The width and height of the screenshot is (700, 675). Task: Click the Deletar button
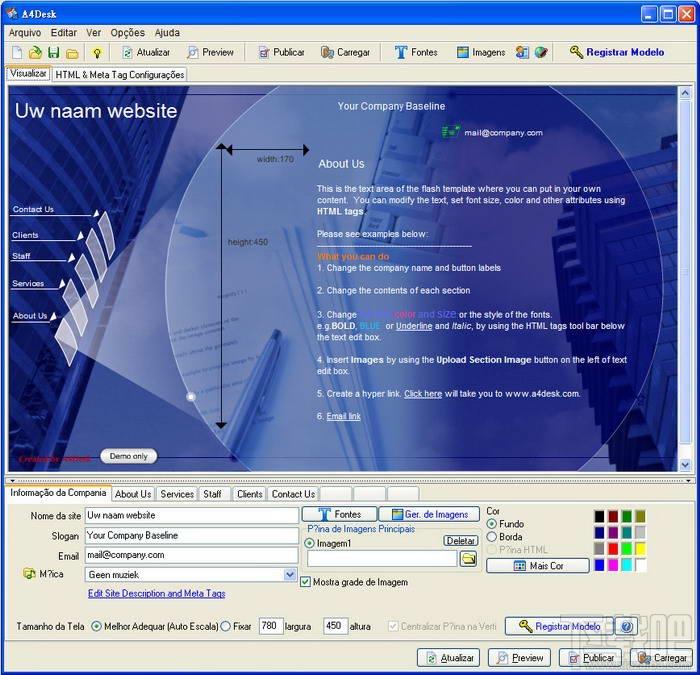tap(460, 540)
